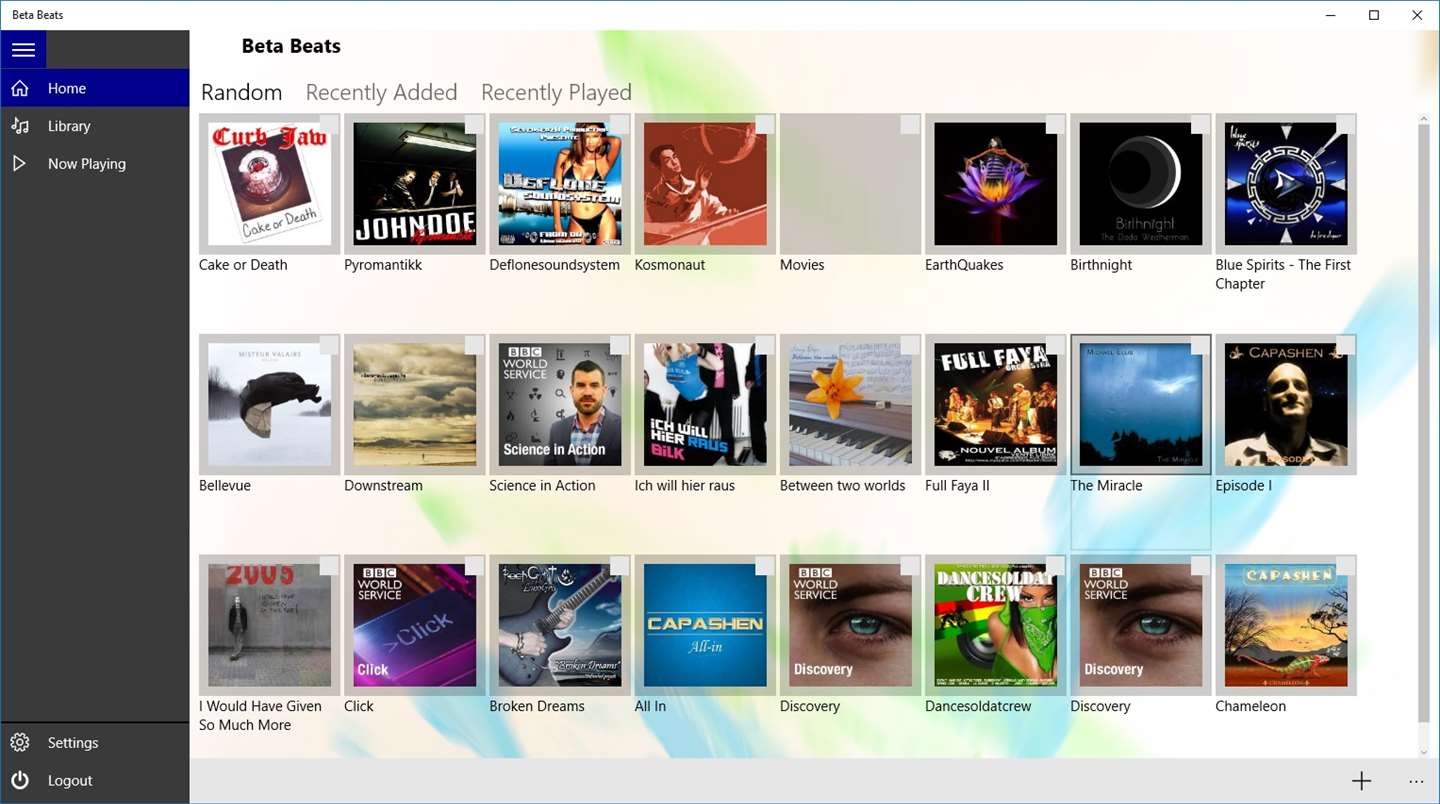Tick the Cake or Death selection checkbox
The image size is (1440, 804).
pos(329,124)
